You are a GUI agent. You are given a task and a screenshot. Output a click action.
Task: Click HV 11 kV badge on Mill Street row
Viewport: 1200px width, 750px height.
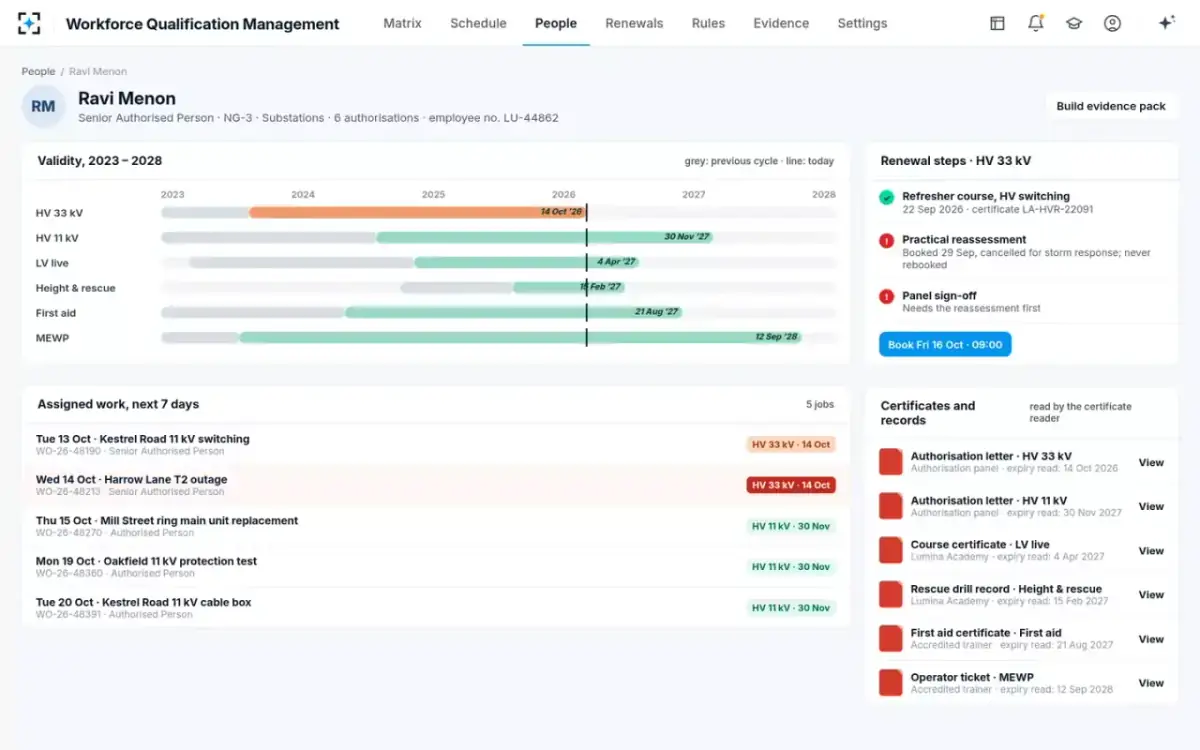coord(791,526)
